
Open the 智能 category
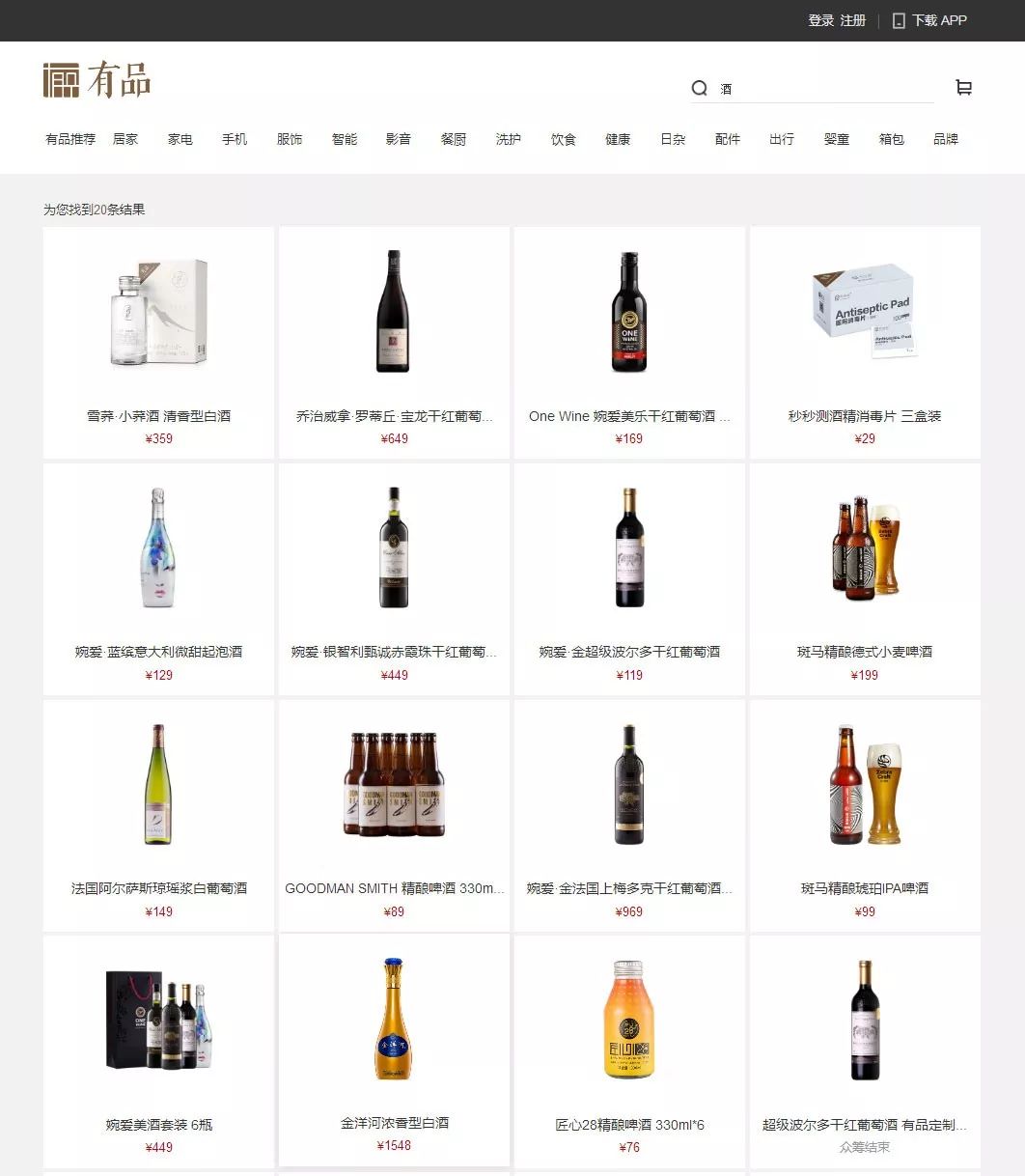click(345, 139)
